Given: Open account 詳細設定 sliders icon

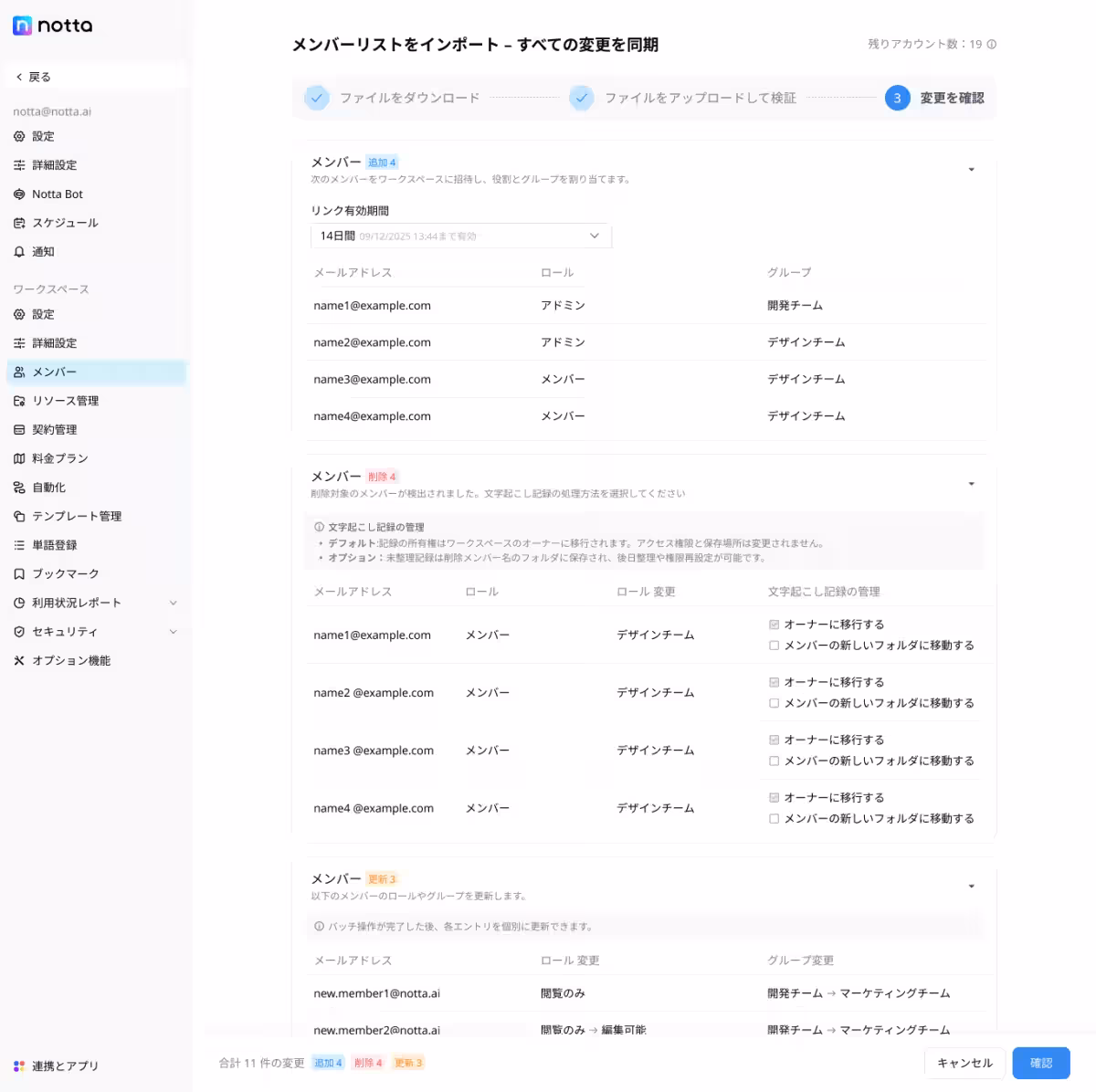Looking at the screenshot, I should [x=19, y=165].
